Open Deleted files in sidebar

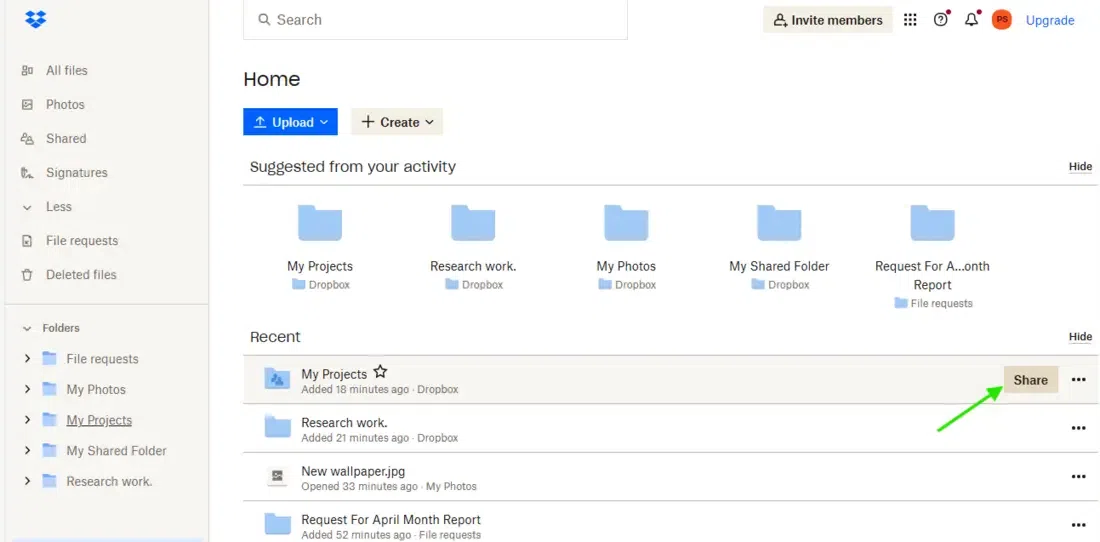pyautogui.click(x=80, y=275)
